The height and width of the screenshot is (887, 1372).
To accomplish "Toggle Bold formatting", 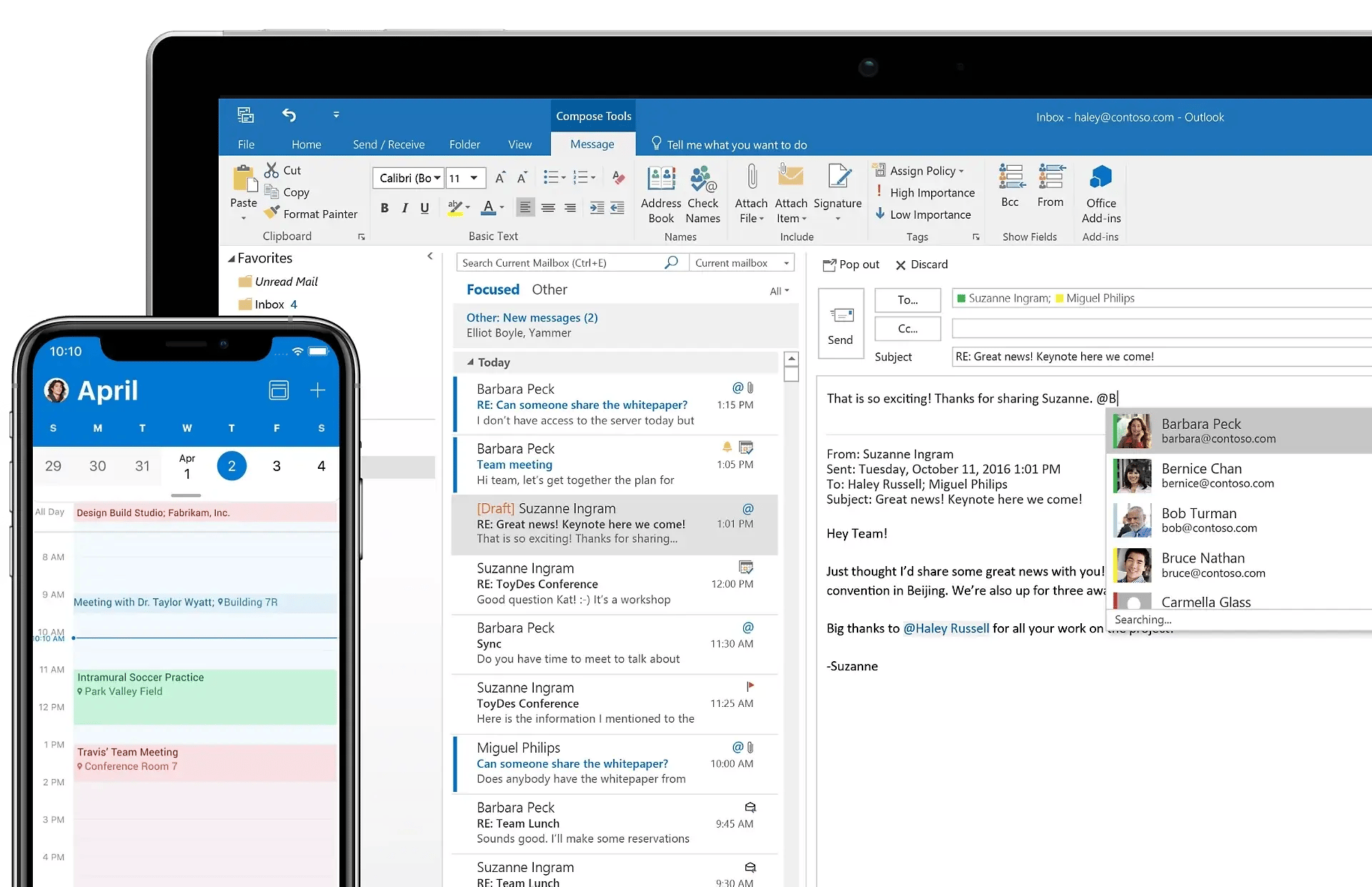I will point(384,208).
